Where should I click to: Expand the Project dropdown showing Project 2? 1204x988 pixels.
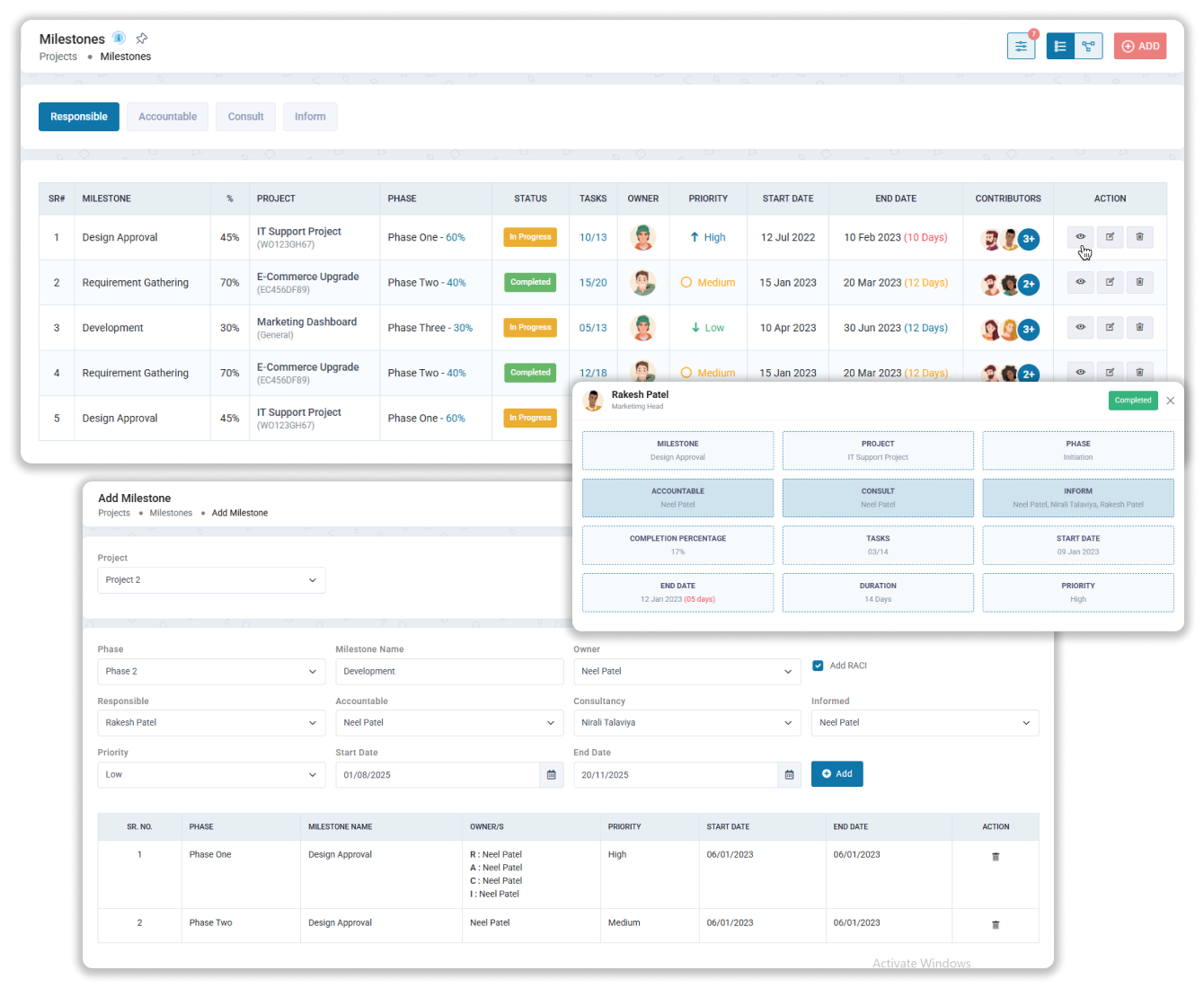pyautogui.click(x=211, y=580)
